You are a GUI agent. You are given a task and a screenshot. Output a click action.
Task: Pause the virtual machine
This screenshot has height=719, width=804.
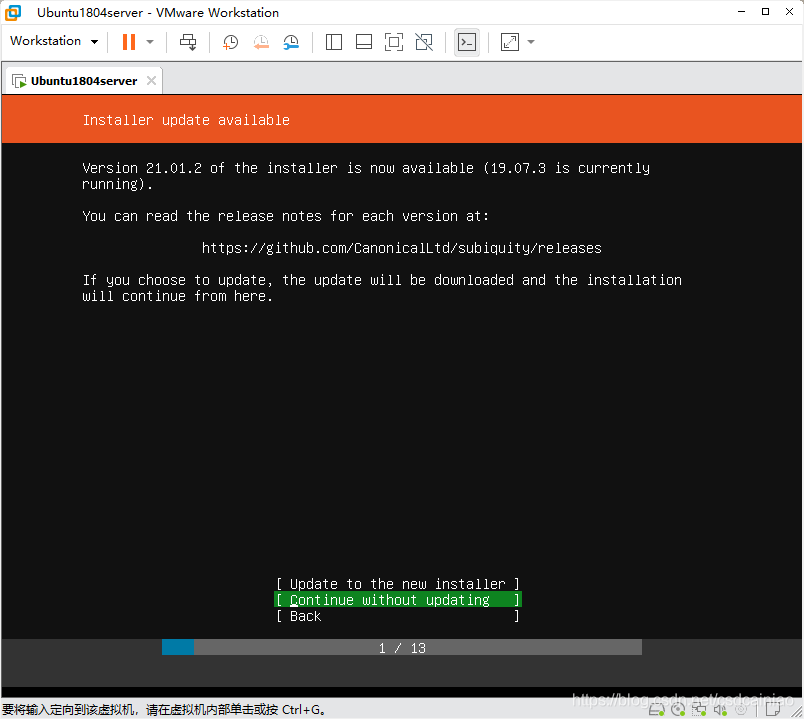[129, 42]
